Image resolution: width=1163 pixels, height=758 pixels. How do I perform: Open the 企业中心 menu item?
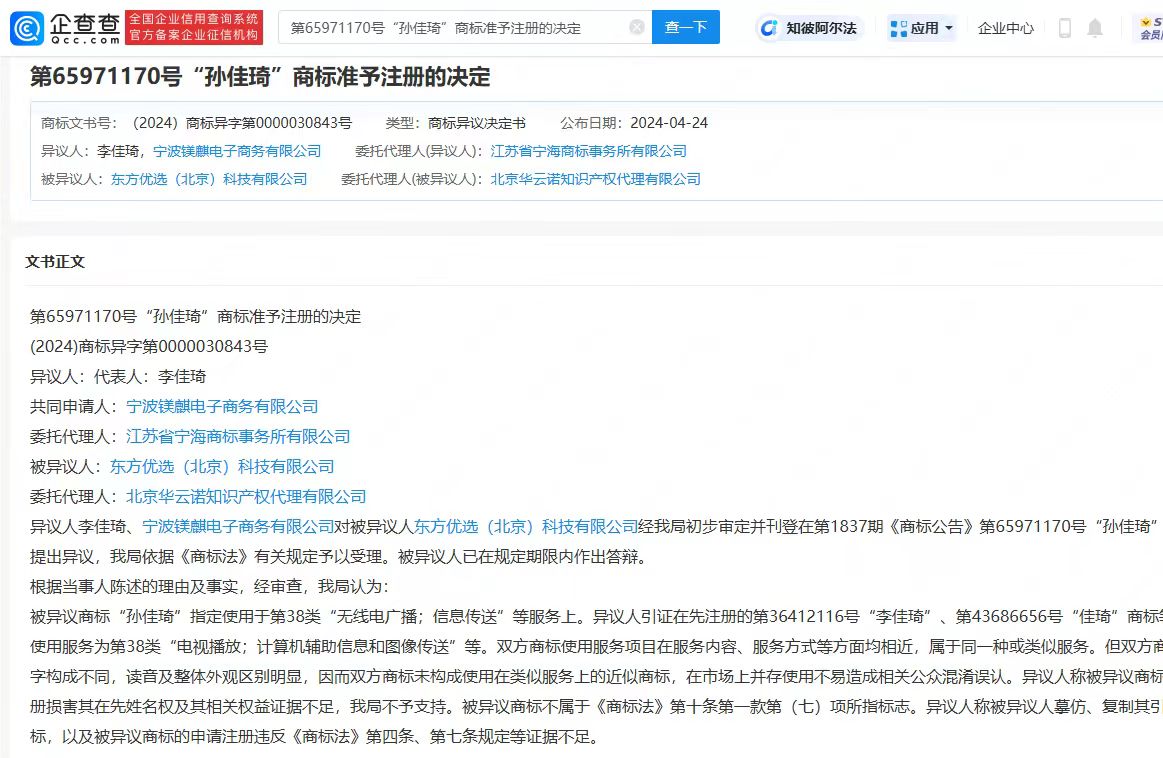point(1005,29)
